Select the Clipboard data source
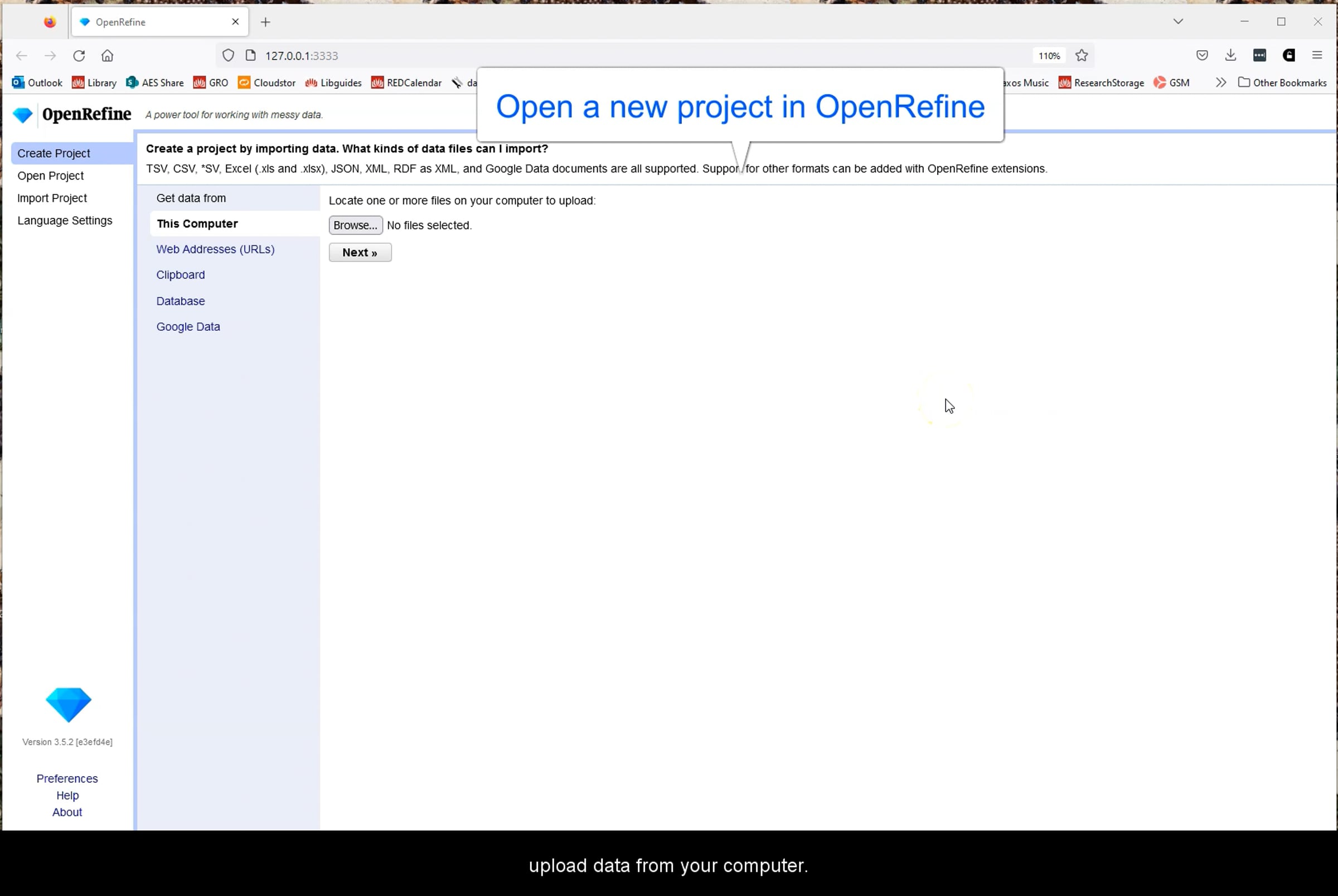The height and width of the screenshot is (896, 1338). 181,275
